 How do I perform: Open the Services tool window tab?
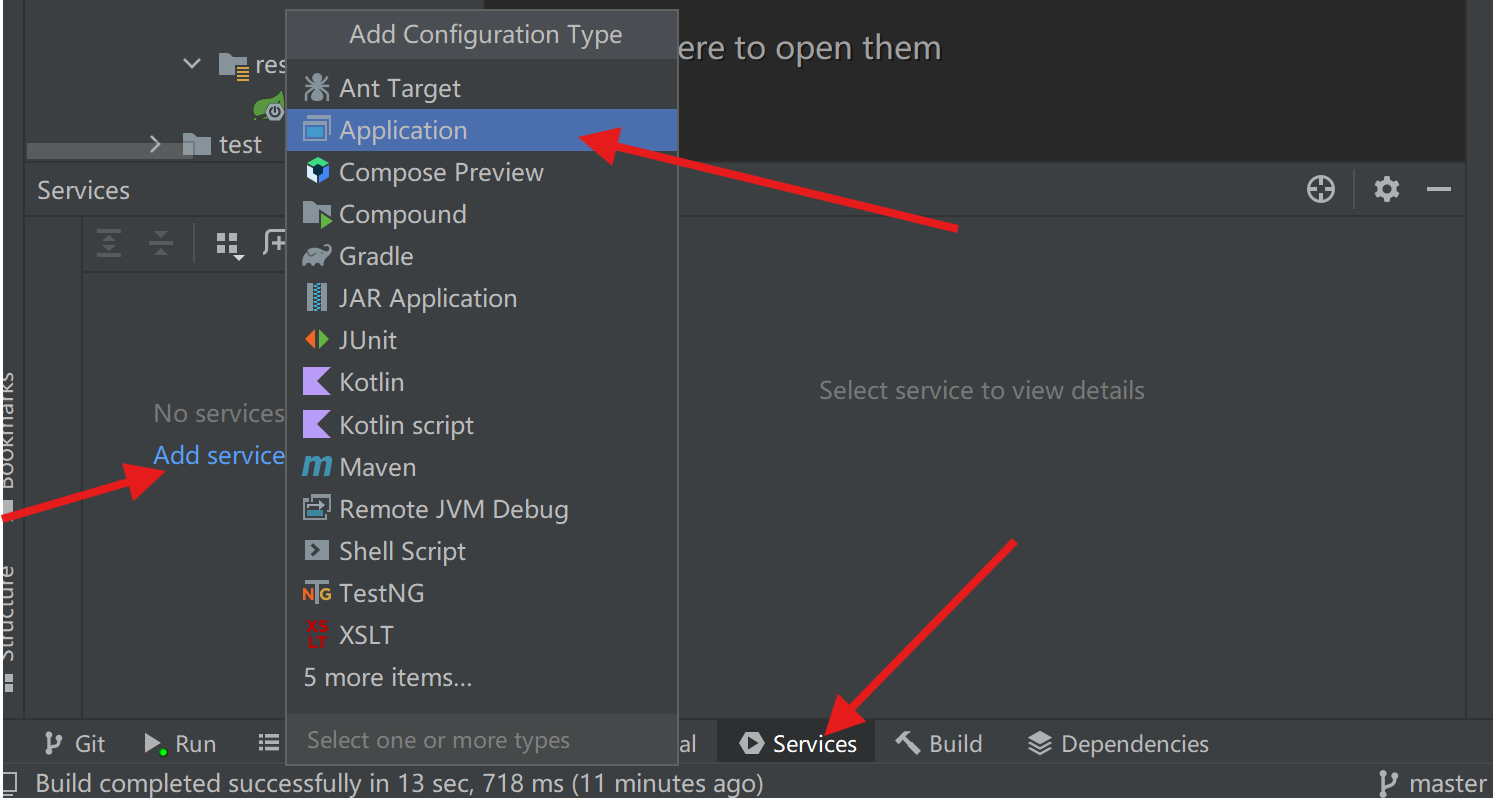(x=798, y=744)
